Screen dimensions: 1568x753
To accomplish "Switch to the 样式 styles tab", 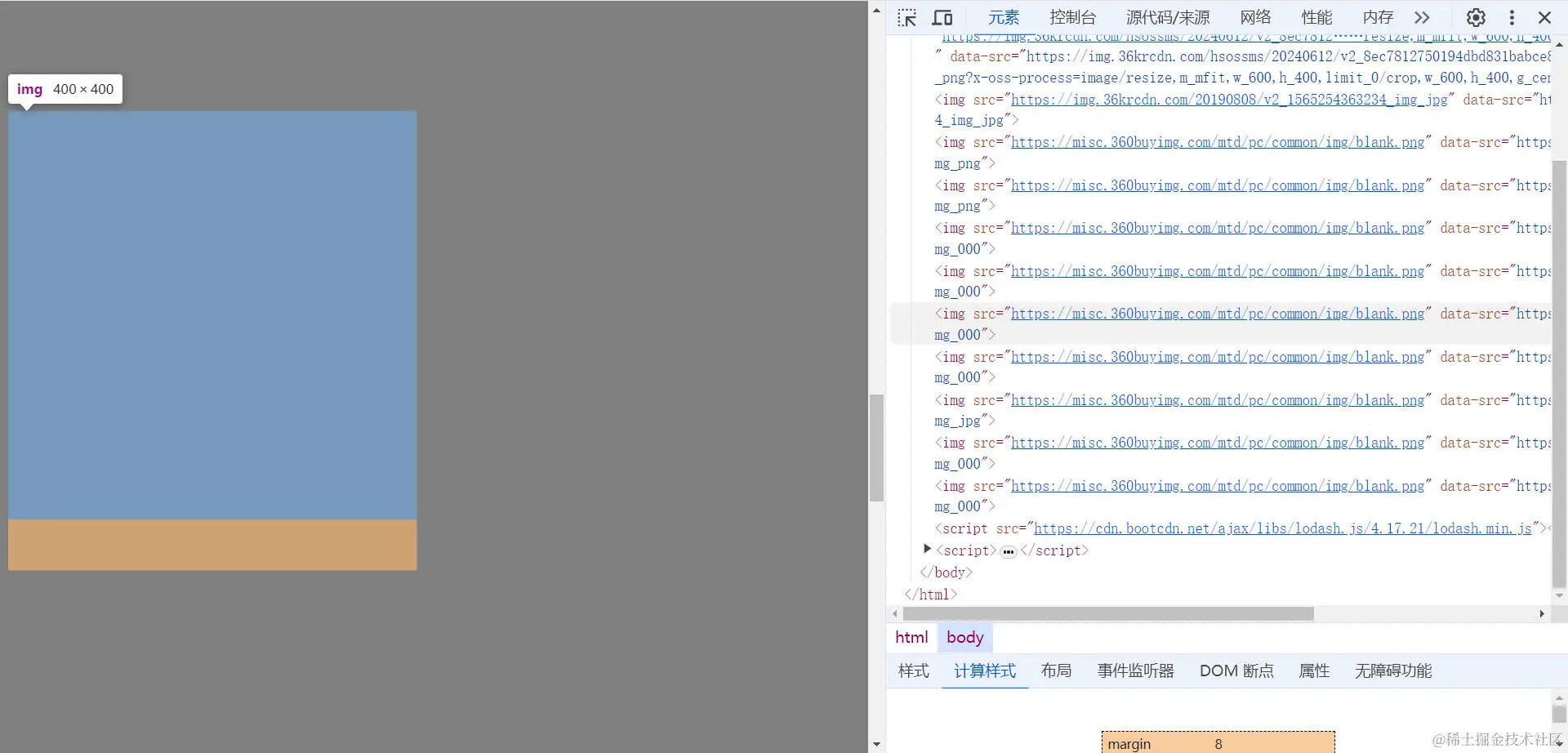I will tap(913, 671).
